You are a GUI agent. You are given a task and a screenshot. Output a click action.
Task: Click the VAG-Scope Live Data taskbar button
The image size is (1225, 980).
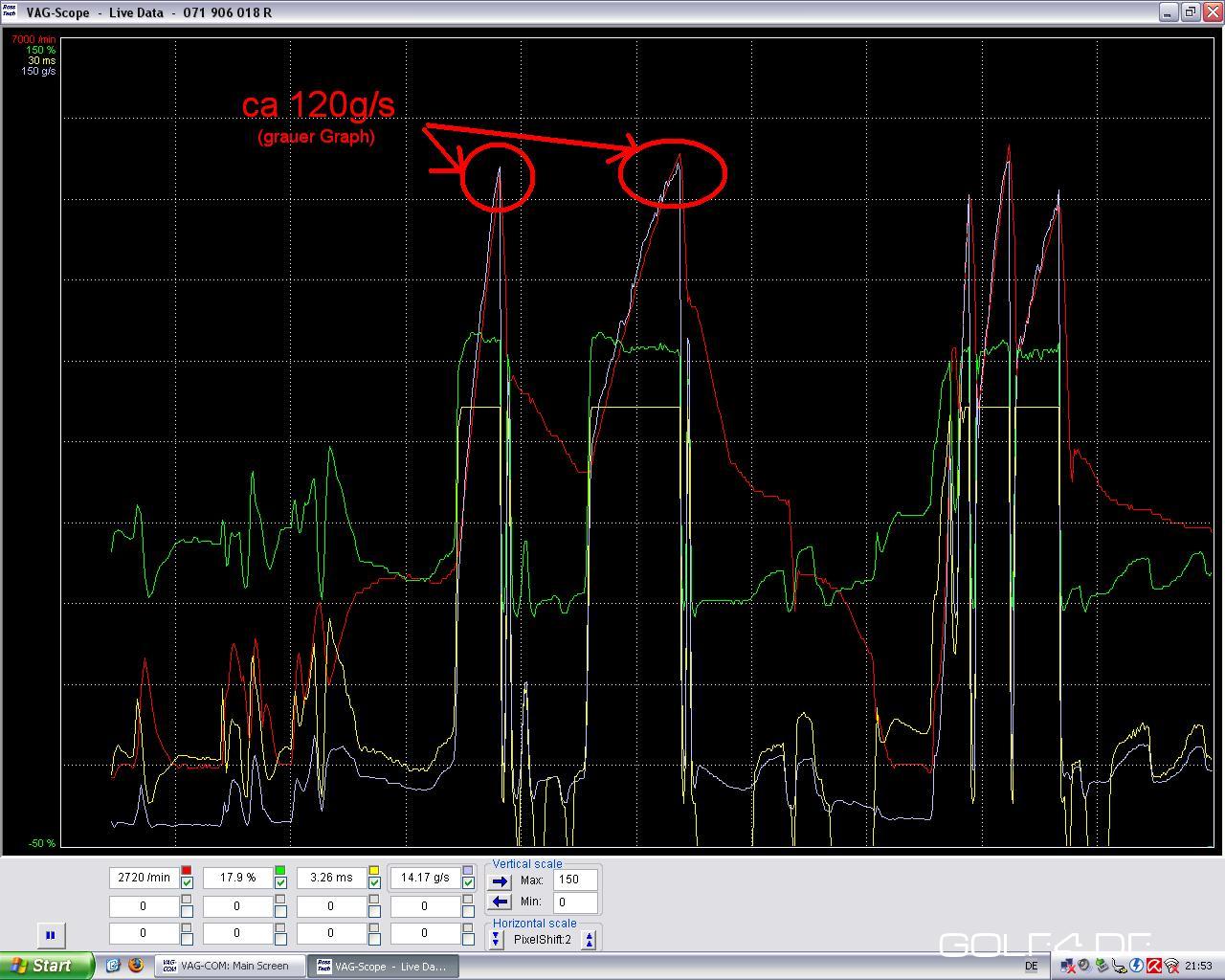383,966
